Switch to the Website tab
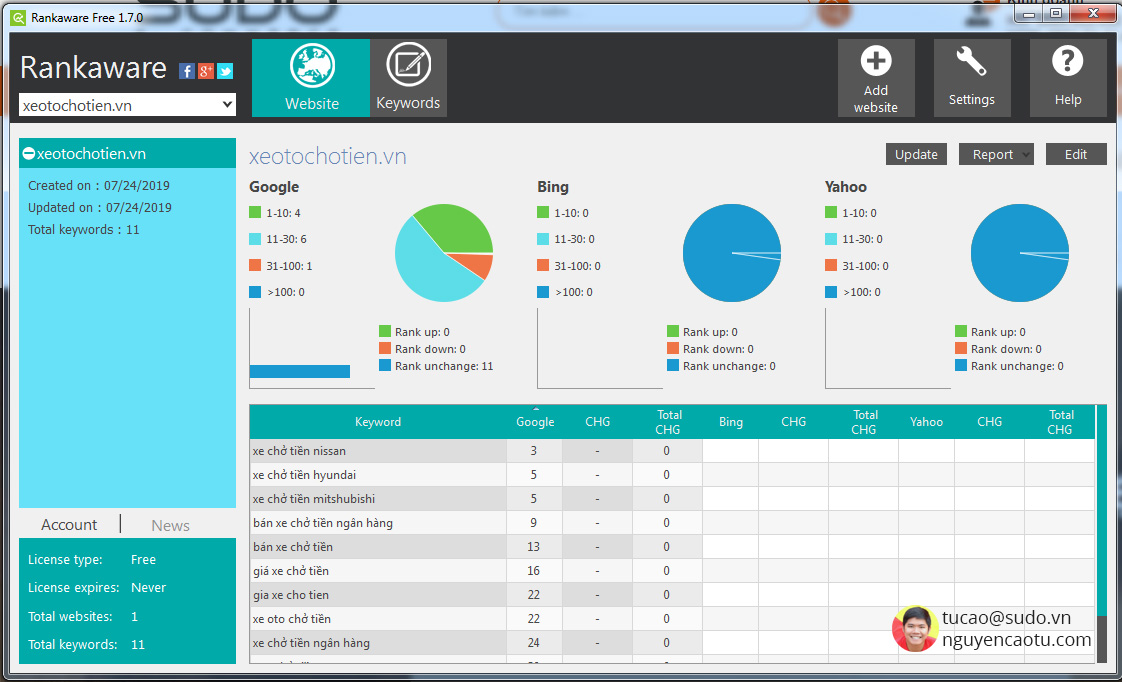Viewport: 1122px width, 682px height. click(311, 78)
